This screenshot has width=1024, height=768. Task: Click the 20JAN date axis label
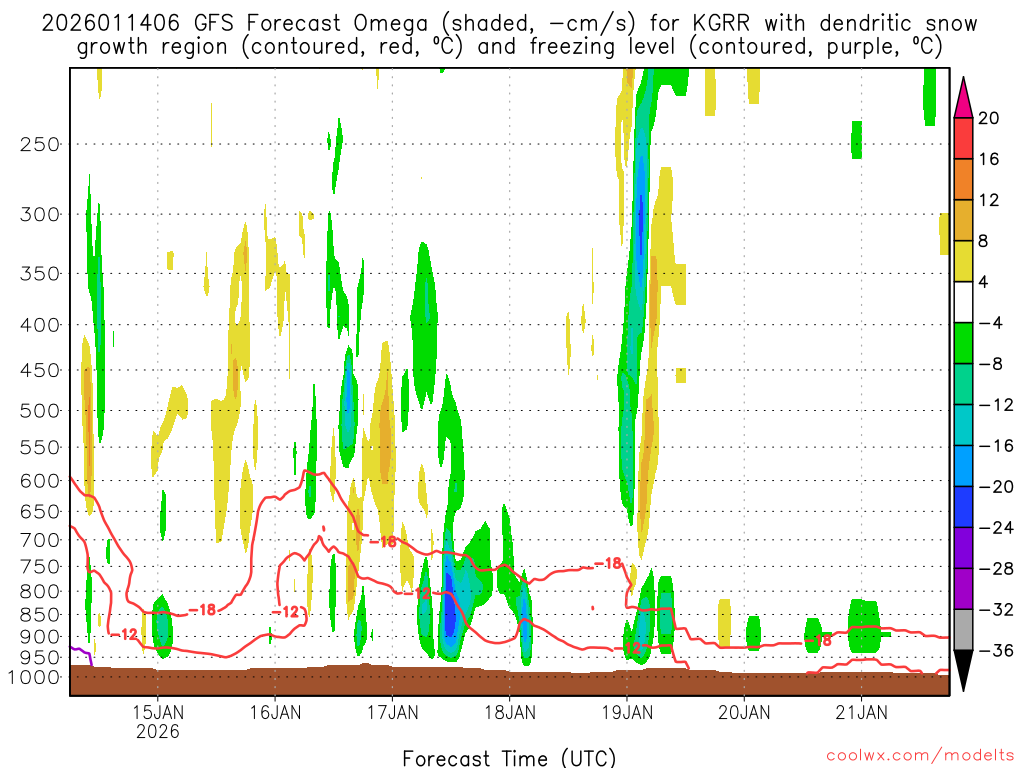click(744, 712)
